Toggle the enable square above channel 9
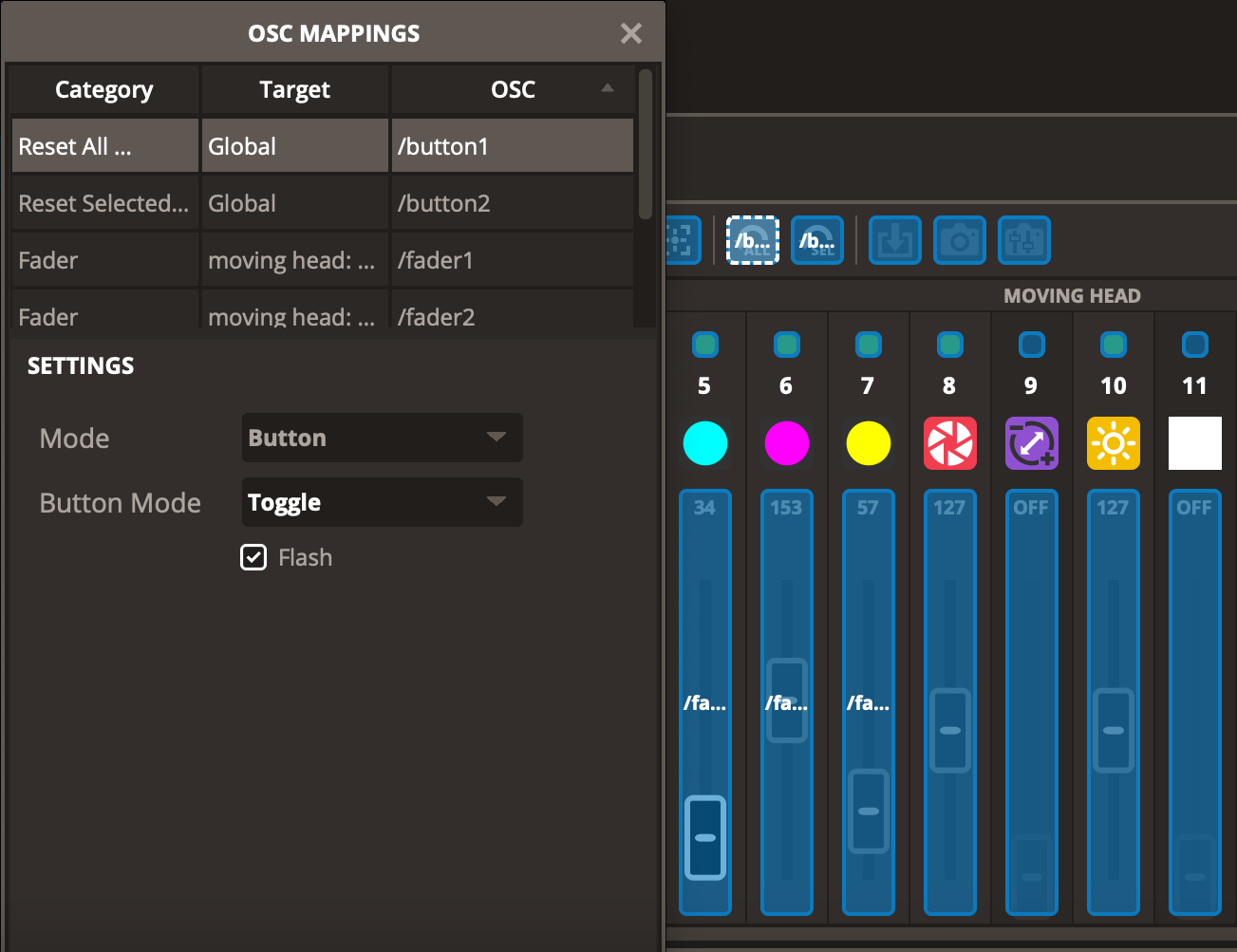1237x952 pixels. 1031,345
